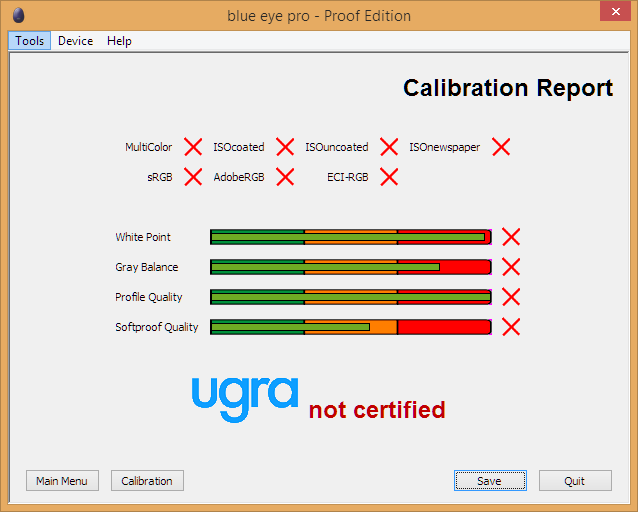638x512 pixels.
Task: Return to the Main Menu
Action: [x=62, y=481]
